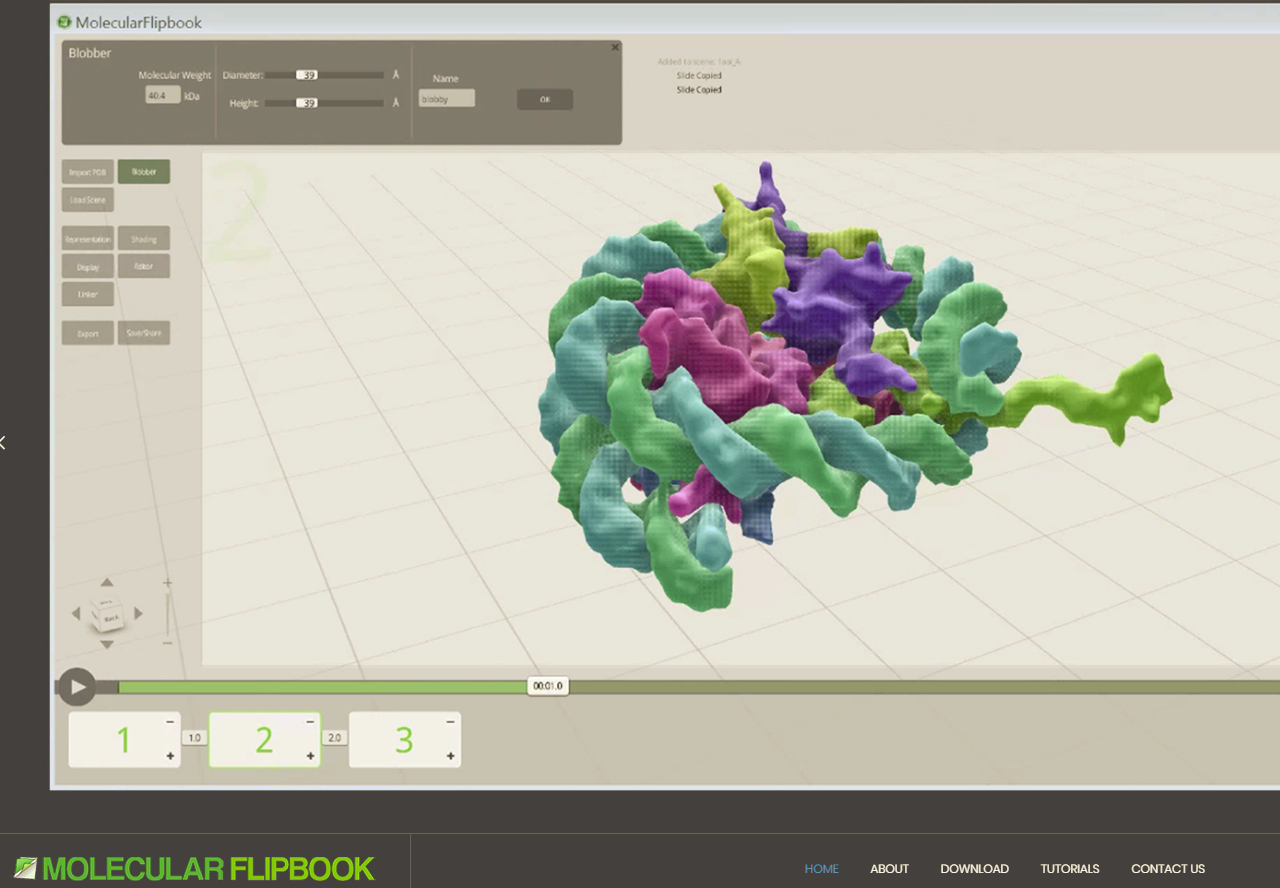Remove slide 3 with its minus icon
Viewport: 1280px width, 888px height.
(x=450, y=721)
